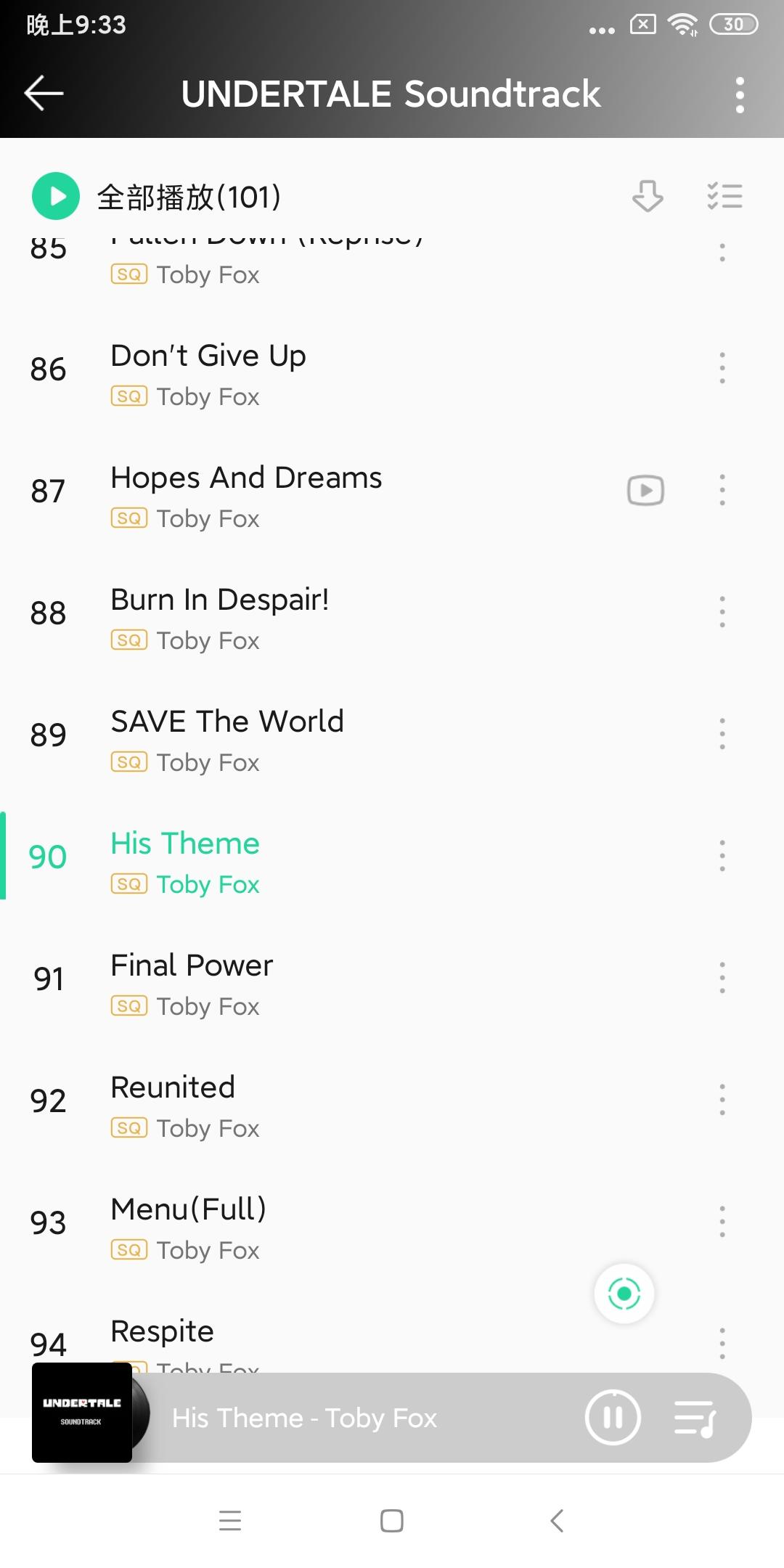The height and width of the screenshot is (1568, 784).
Task: Open more options for Burn In Despair!
Action: [722, 612]
